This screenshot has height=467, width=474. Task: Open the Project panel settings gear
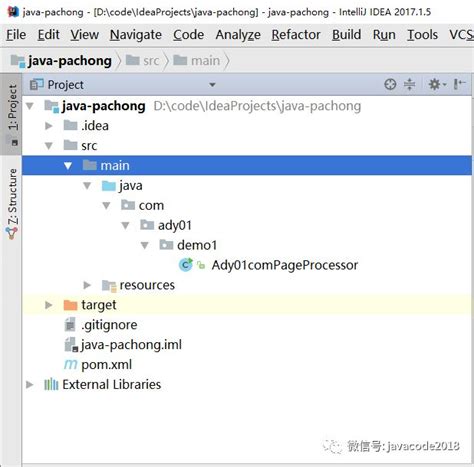(436, 84)
